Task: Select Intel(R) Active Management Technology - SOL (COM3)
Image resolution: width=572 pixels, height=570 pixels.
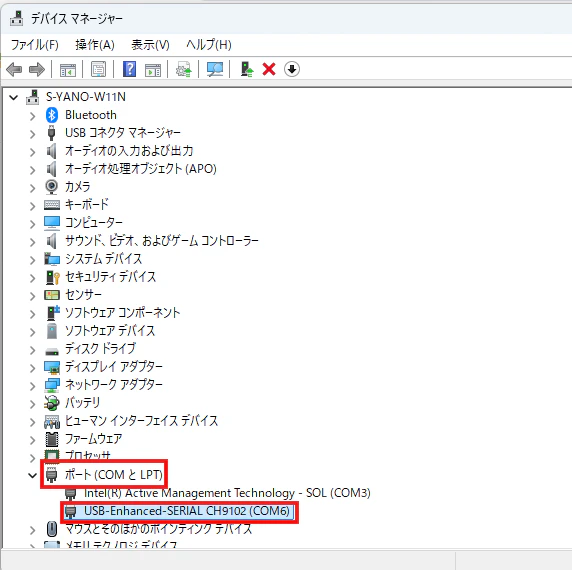Action: pyautogui.click(x=227, y=493)
